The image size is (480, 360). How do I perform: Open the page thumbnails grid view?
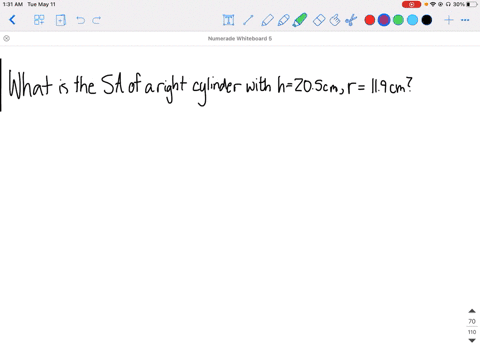(x=39, y=20)
